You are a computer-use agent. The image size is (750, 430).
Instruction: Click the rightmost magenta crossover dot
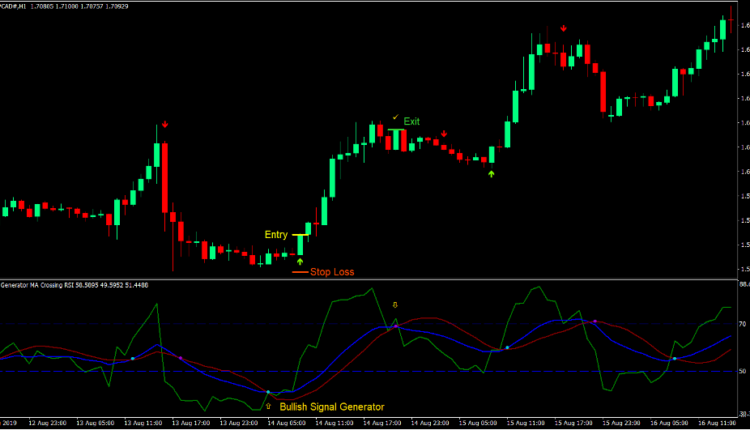click(595, 321)
